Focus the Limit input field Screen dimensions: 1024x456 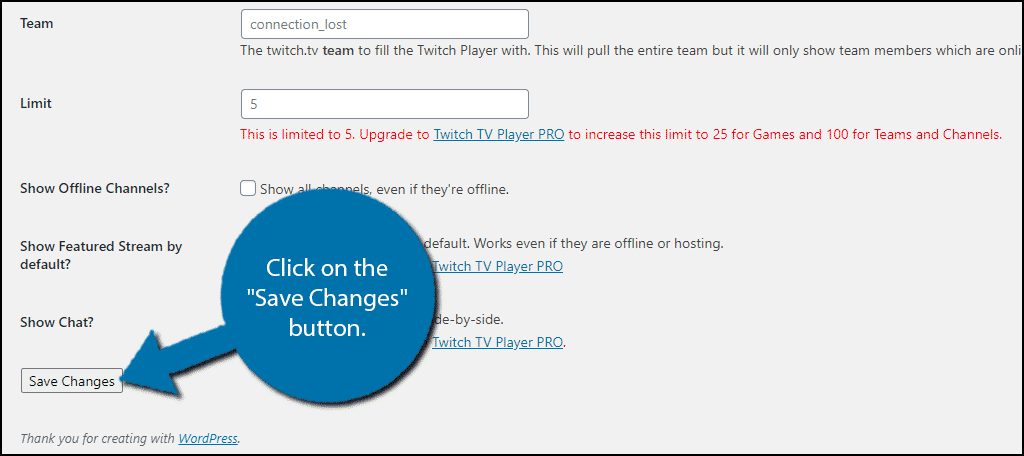pos(385,104)
